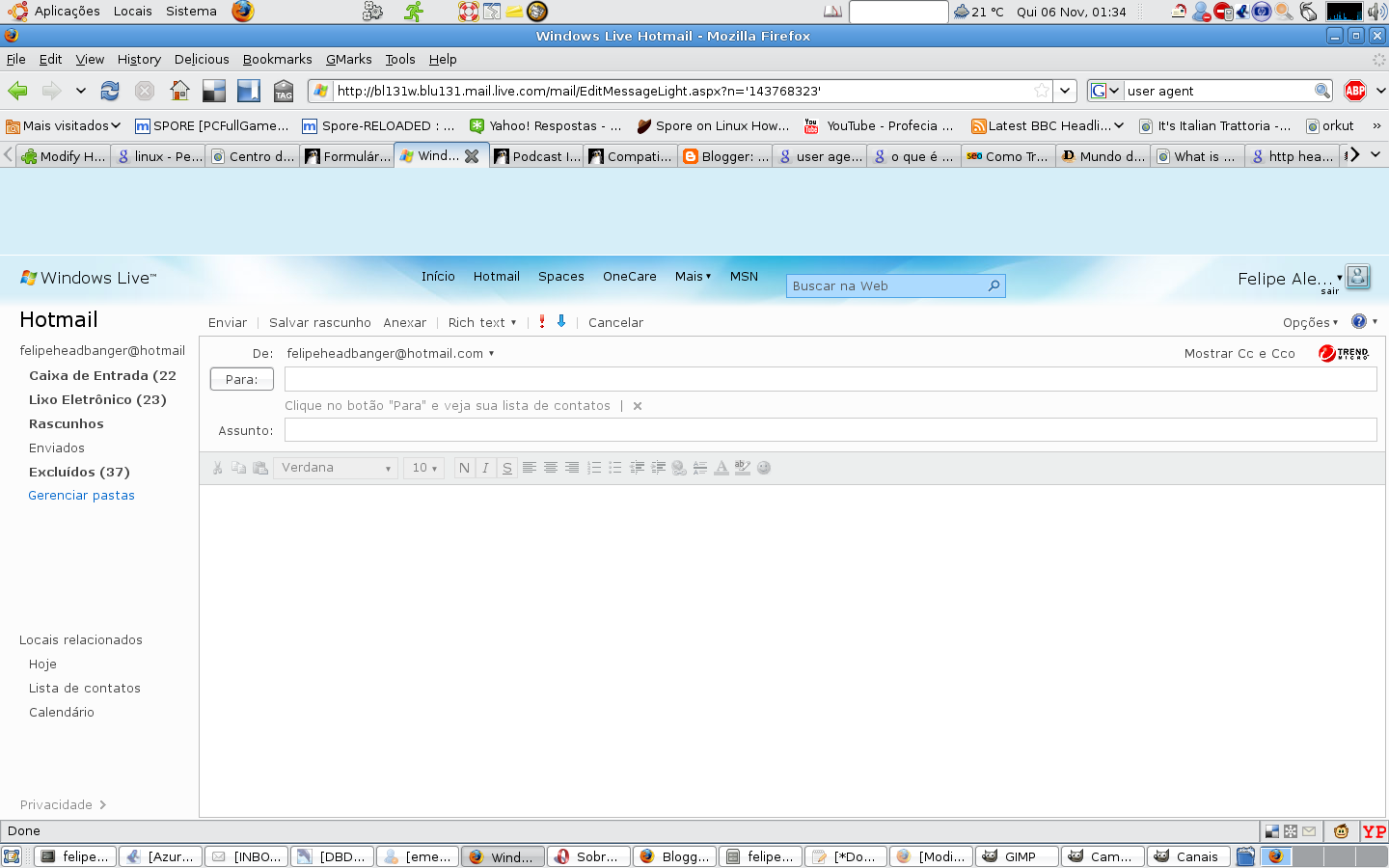This screenshot has height=868, width=1389.
Task: Insert an emoticon with the smiley icon
Action: 764,468
